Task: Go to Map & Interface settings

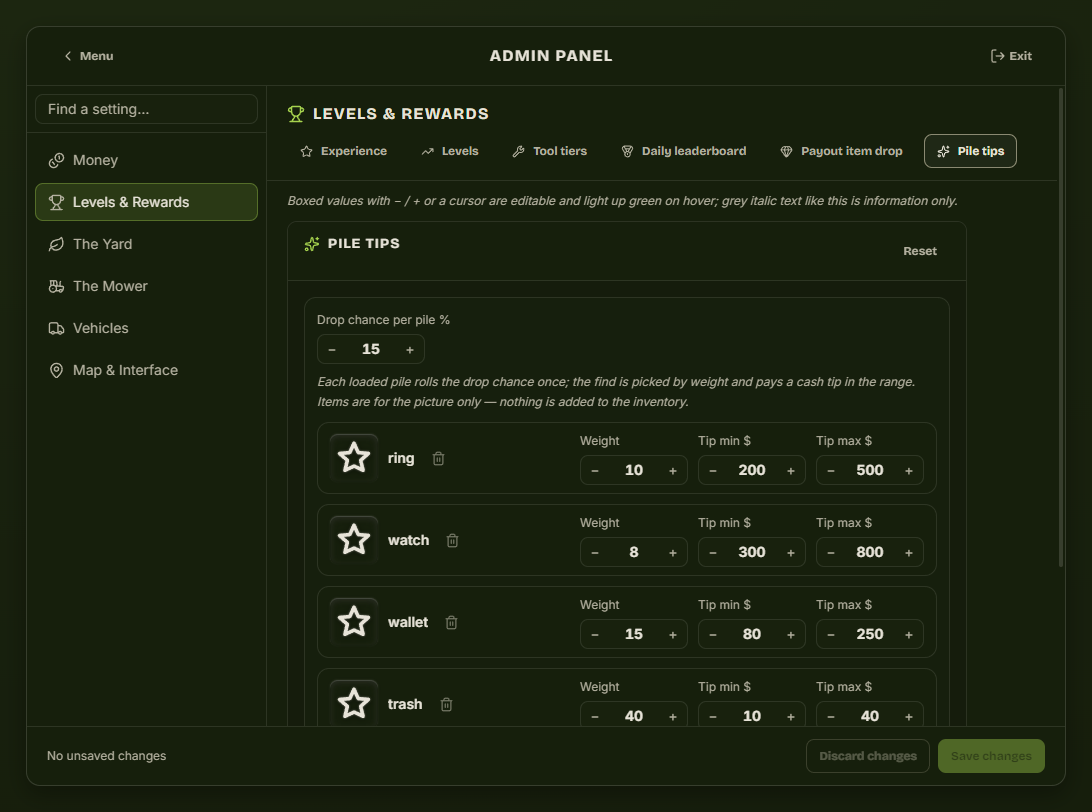Action: click(x=146, y=370)
